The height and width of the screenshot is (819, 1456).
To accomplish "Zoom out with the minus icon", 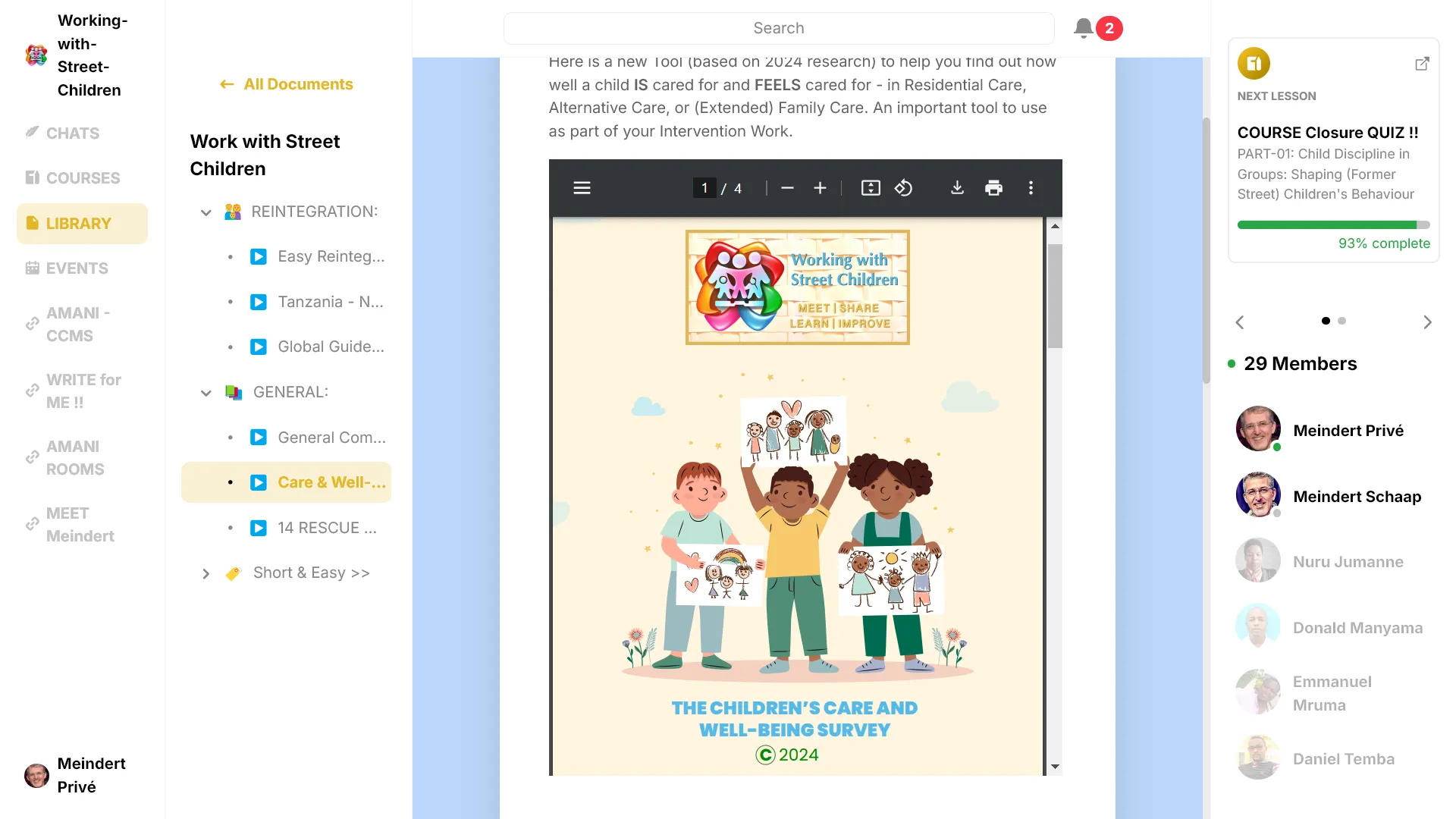I will (787, 188).
